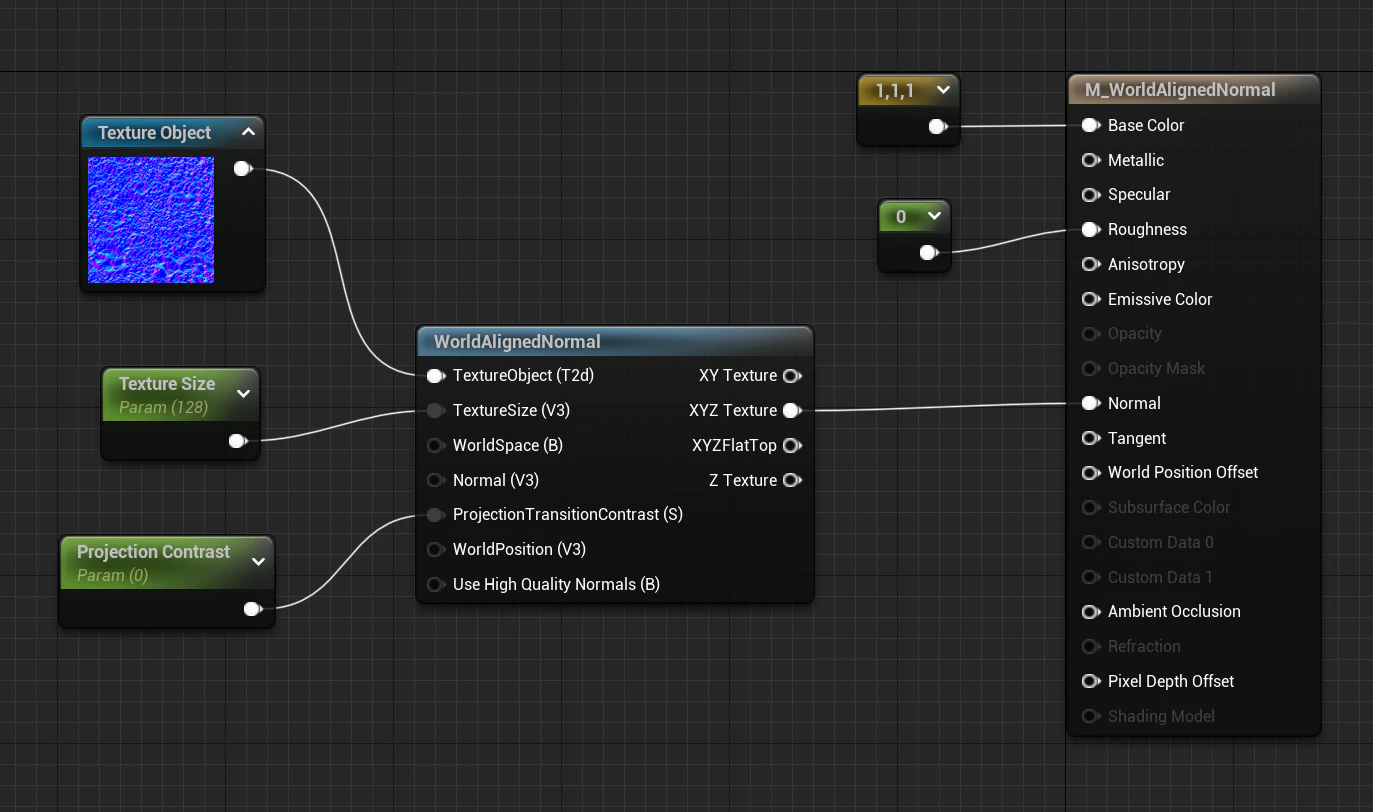Click the Emissive Color input pin

coord(1091,299)
